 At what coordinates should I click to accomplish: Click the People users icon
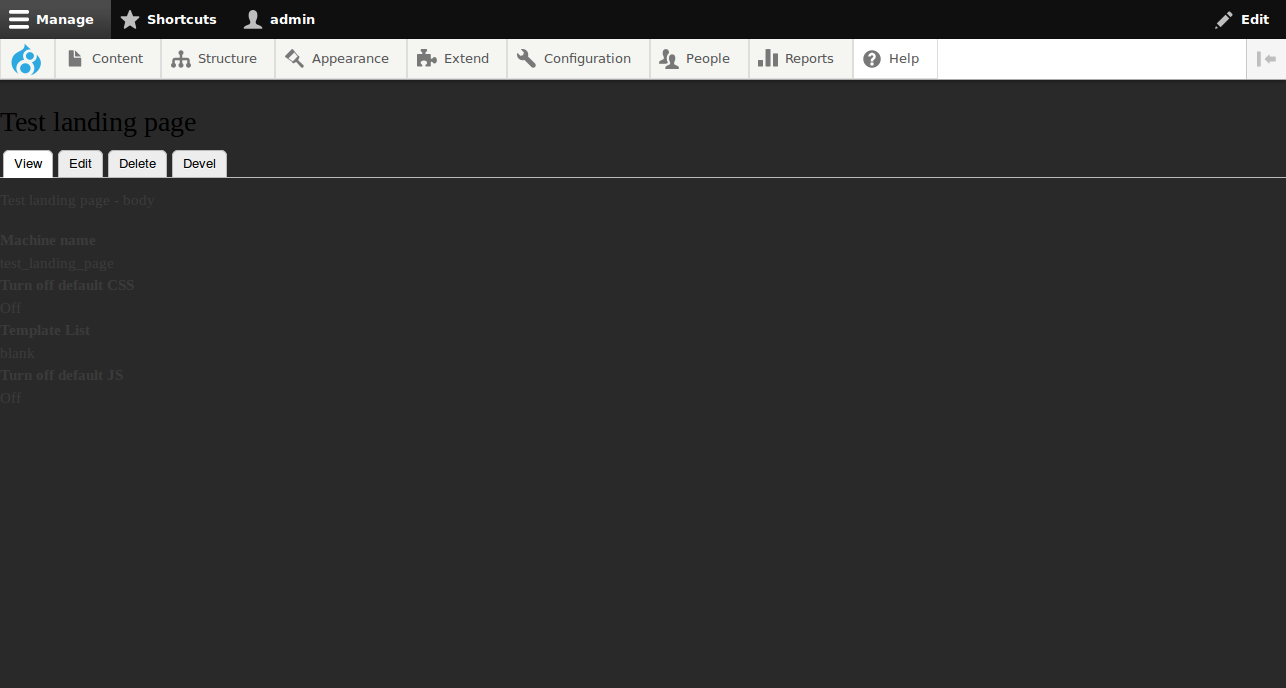(665, 58)
